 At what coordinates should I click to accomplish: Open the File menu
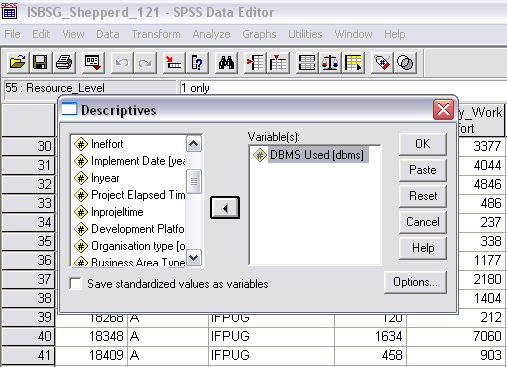(12, 34)
